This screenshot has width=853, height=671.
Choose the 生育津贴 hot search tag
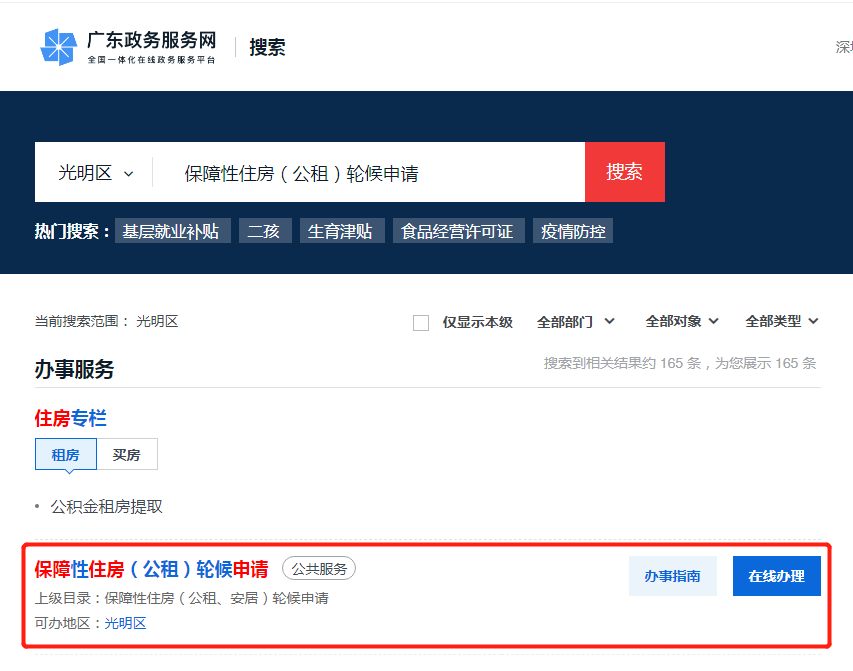point(340,231)
